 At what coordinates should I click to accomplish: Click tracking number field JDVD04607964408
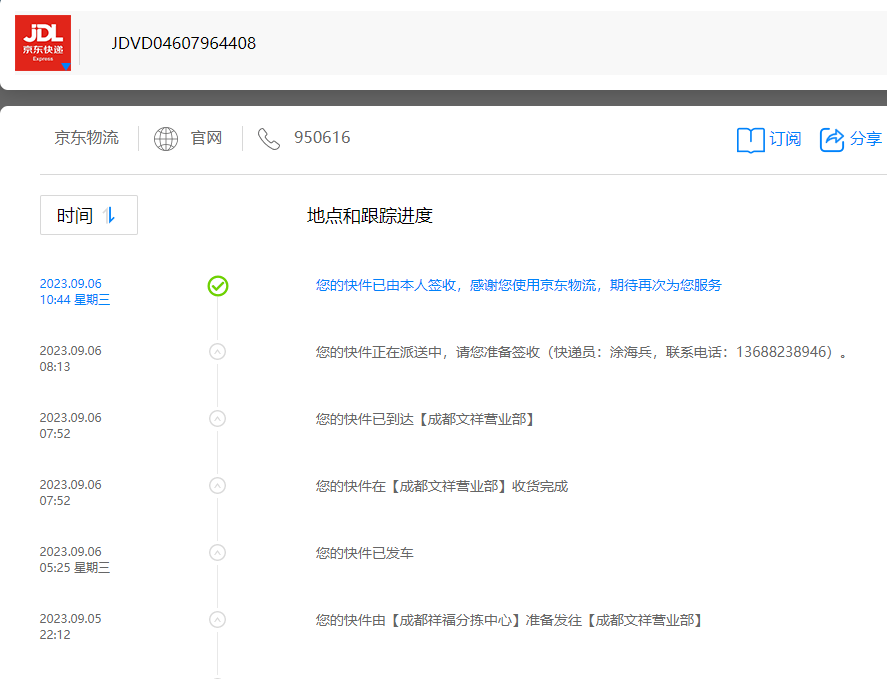(184, 44)
